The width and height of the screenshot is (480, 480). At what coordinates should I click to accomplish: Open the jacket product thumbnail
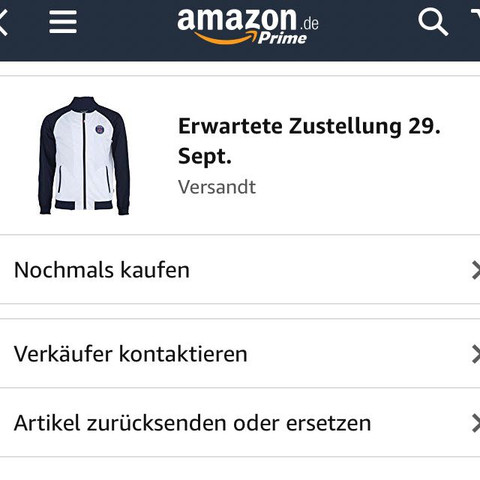[x=84, y=156]
